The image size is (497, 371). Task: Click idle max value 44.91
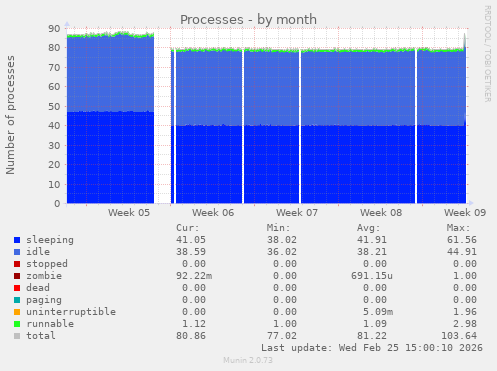click(462, 252)
